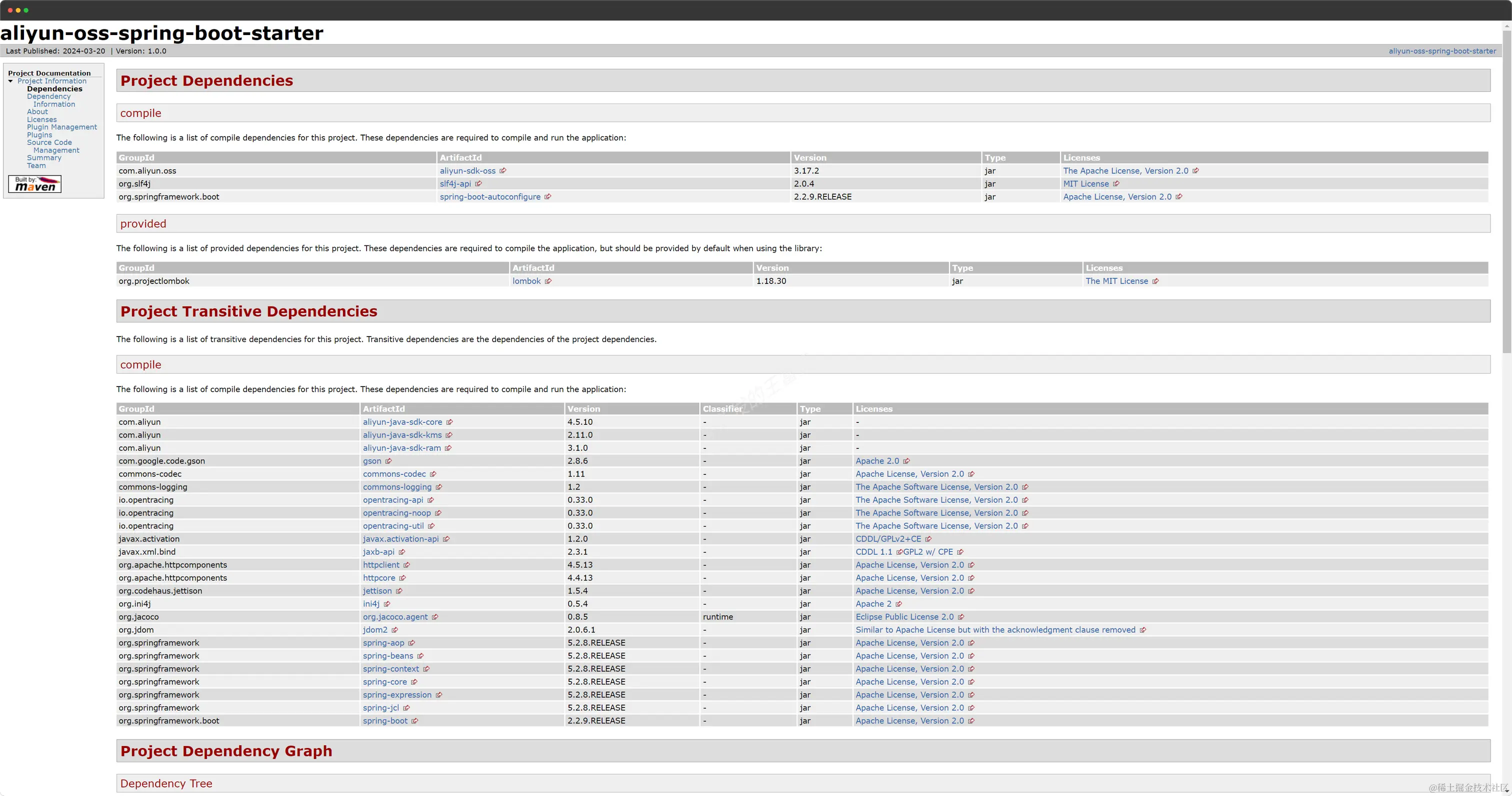Open Project Information in sidebar
Viewport: 1512px width, 796px height.
point(51,81)
